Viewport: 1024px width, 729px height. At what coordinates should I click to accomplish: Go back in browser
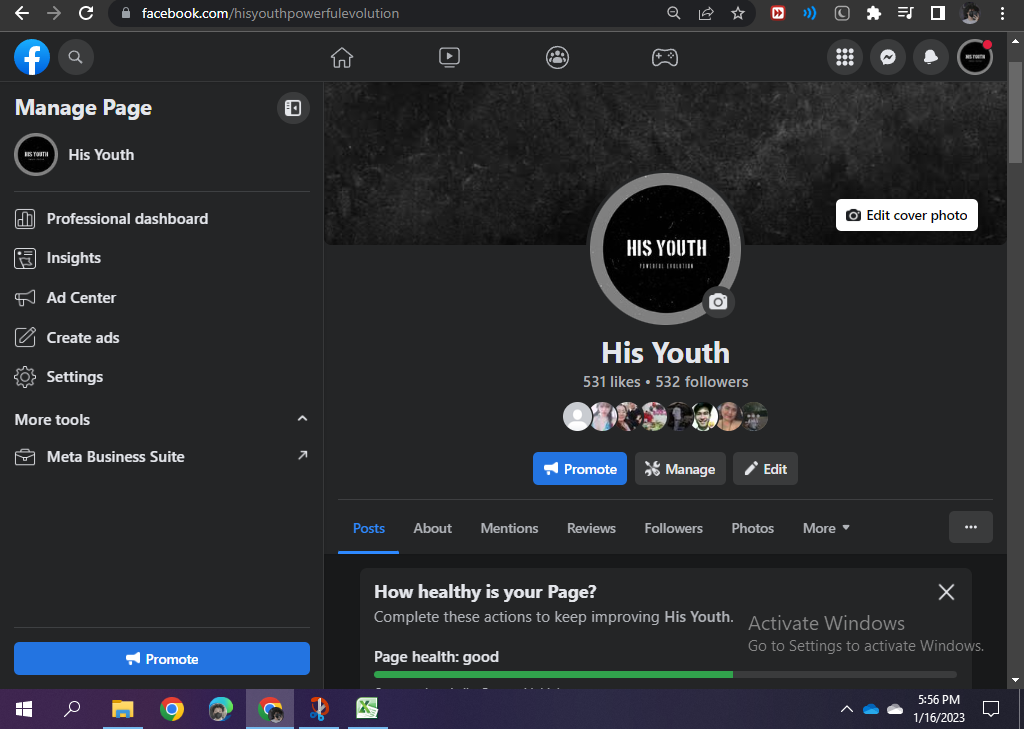coord(22,13)
